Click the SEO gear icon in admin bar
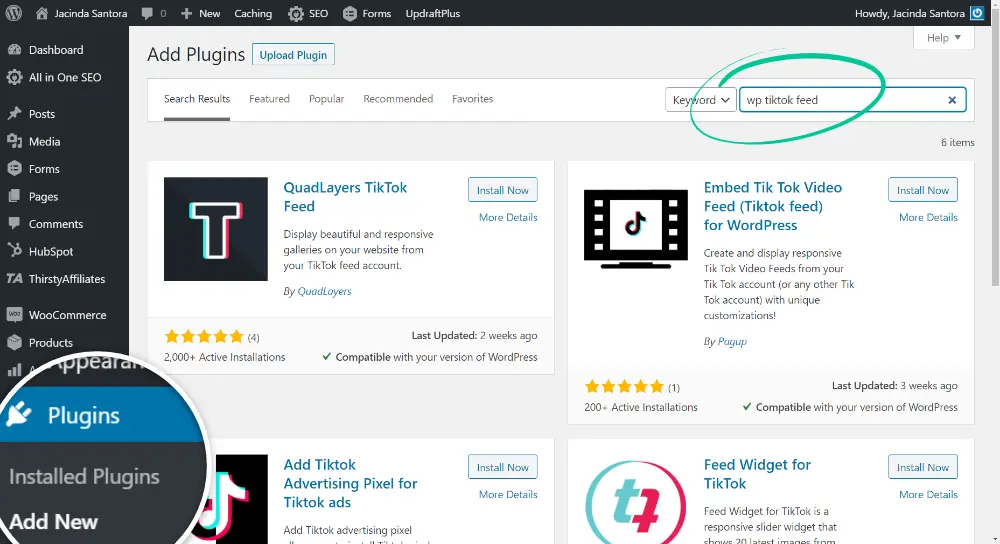The image size is (1000, 544). (x=296, y=13)
